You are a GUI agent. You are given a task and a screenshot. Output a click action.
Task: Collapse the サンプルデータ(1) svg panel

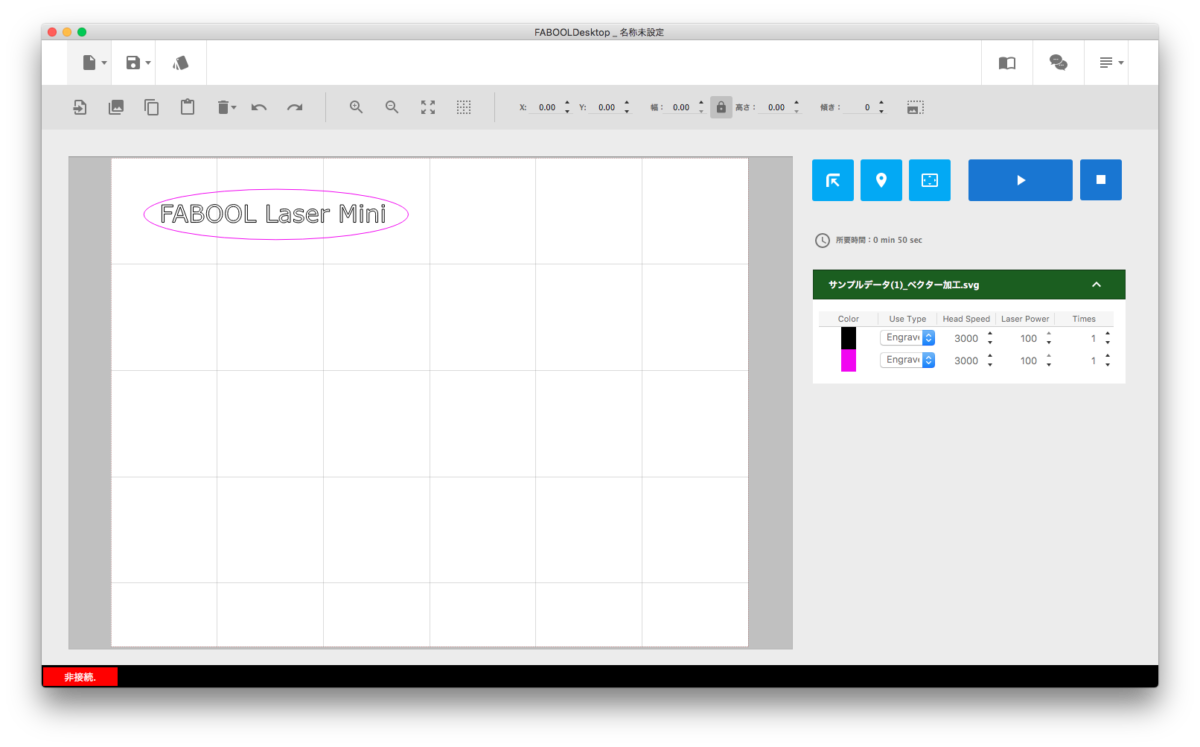(1096, 285)
